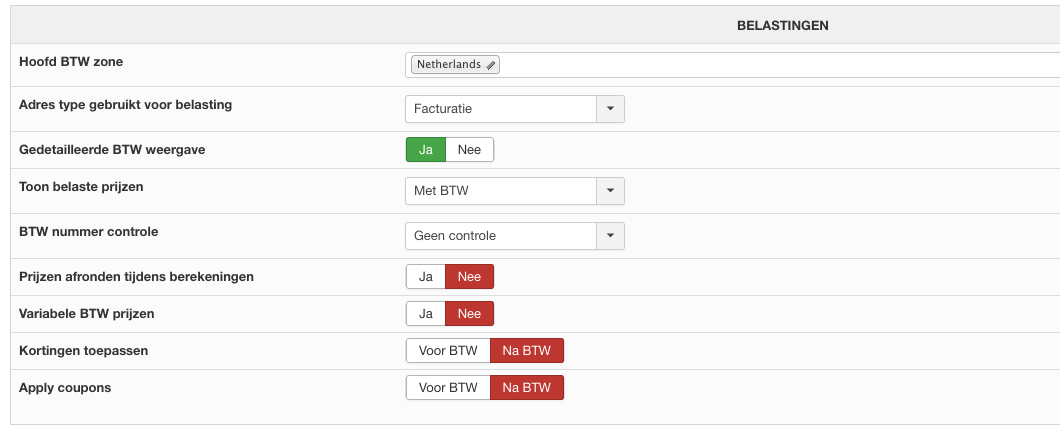The image size is (1060, 432).
Task: Enable Prijzen afronden tijdens berekeningen with Ja
Action: click(x=425, y=277)
